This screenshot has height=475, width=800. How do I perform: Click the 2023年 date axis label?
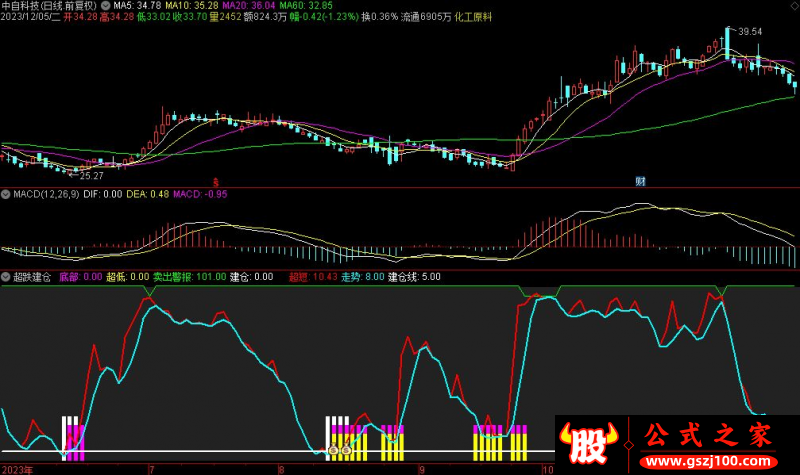[x=18, y=468]
